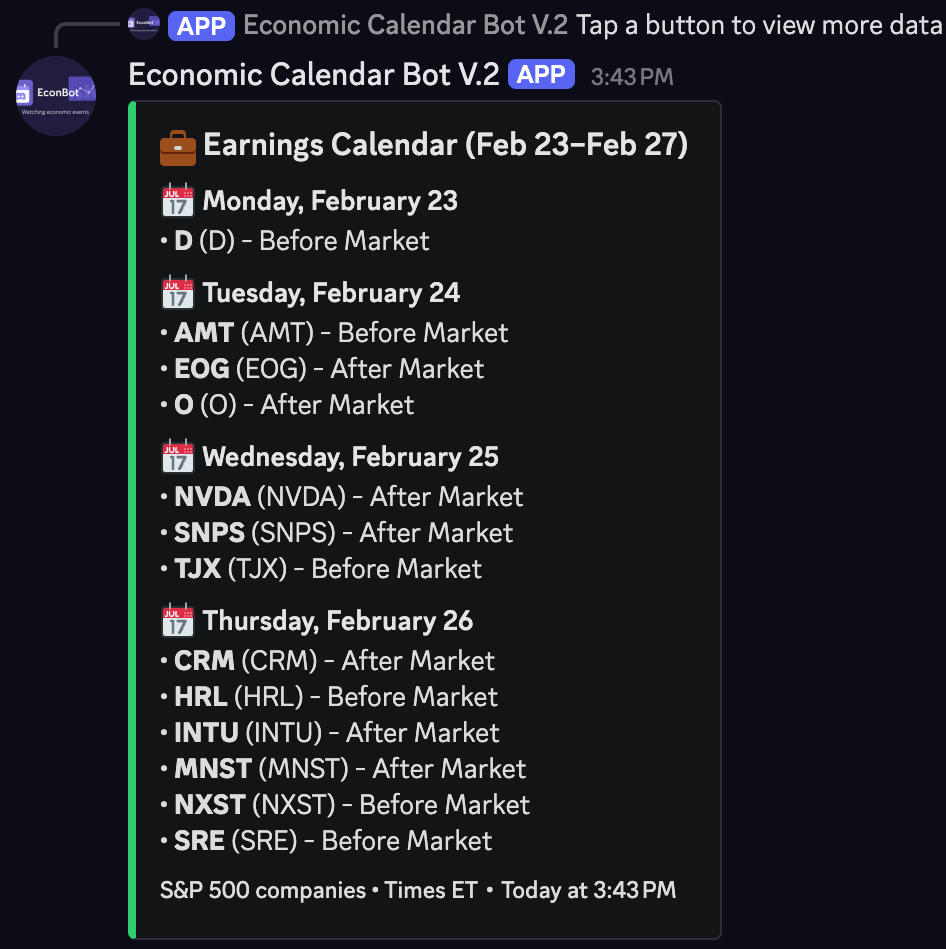Click the briefcase icon in the Earnings Calendar header
The image size is (946, 949).
coord(177,146)
